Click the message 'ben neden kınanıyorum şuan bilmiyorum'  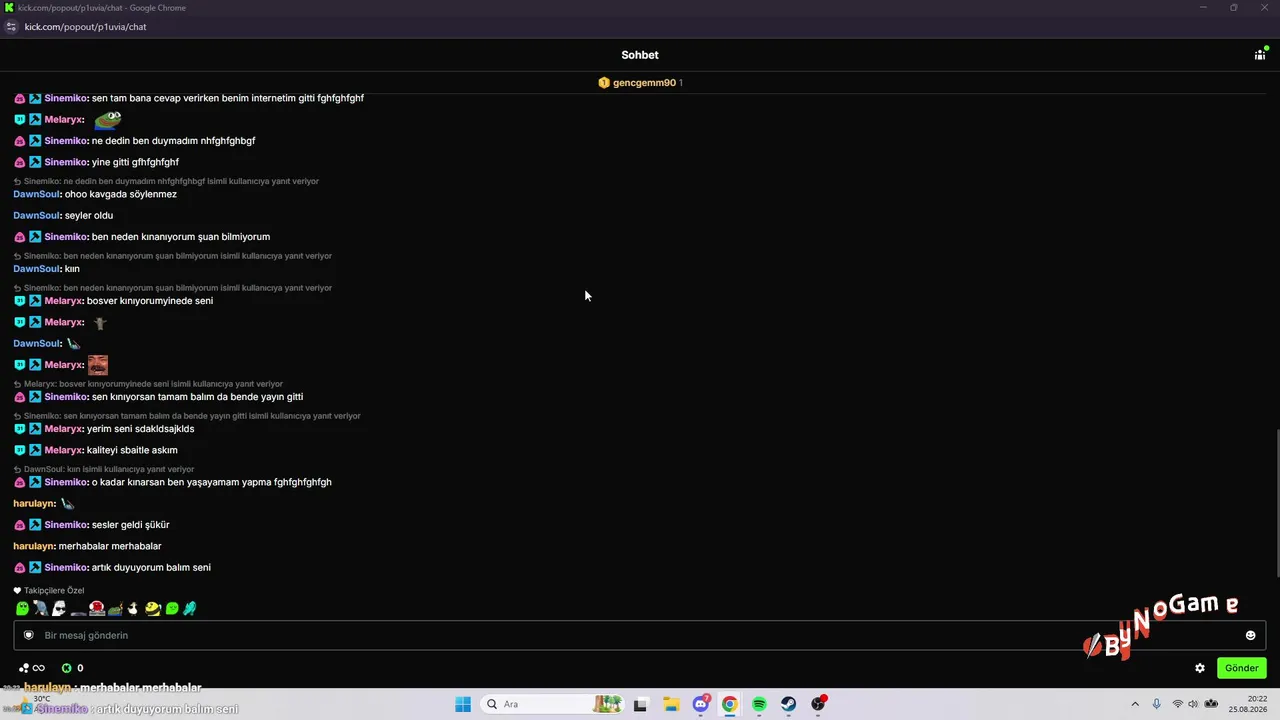(181, 237)
